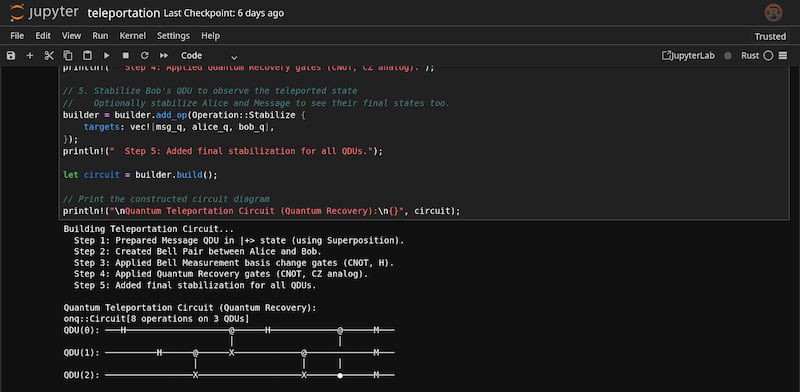Click the println Quantum Teleportation Circuit code line
The image size is (800, 392).
pyautogui.click(x=262, y=211)
